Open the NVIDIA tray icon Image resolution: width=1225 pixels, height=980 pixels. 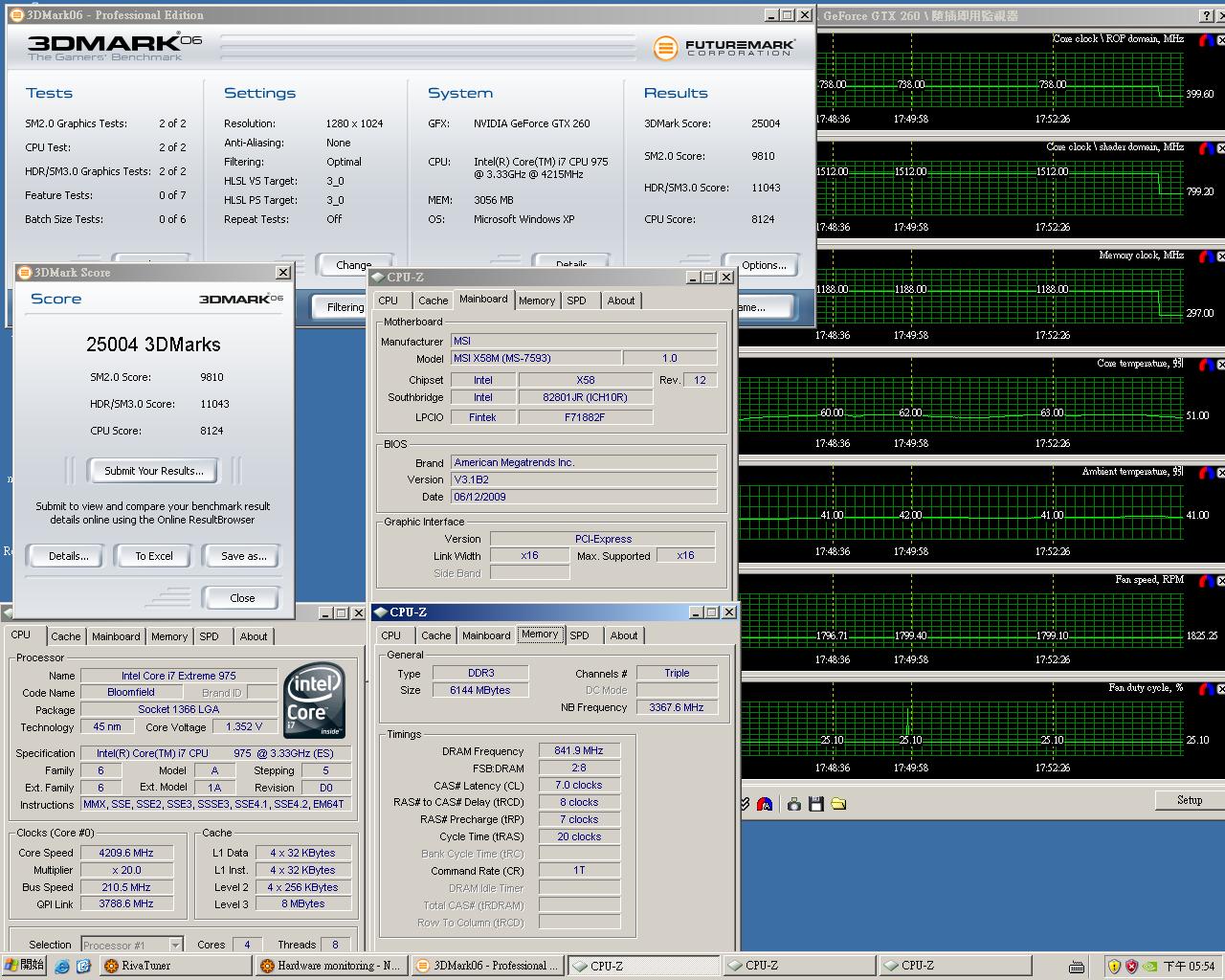(1149, 966)
